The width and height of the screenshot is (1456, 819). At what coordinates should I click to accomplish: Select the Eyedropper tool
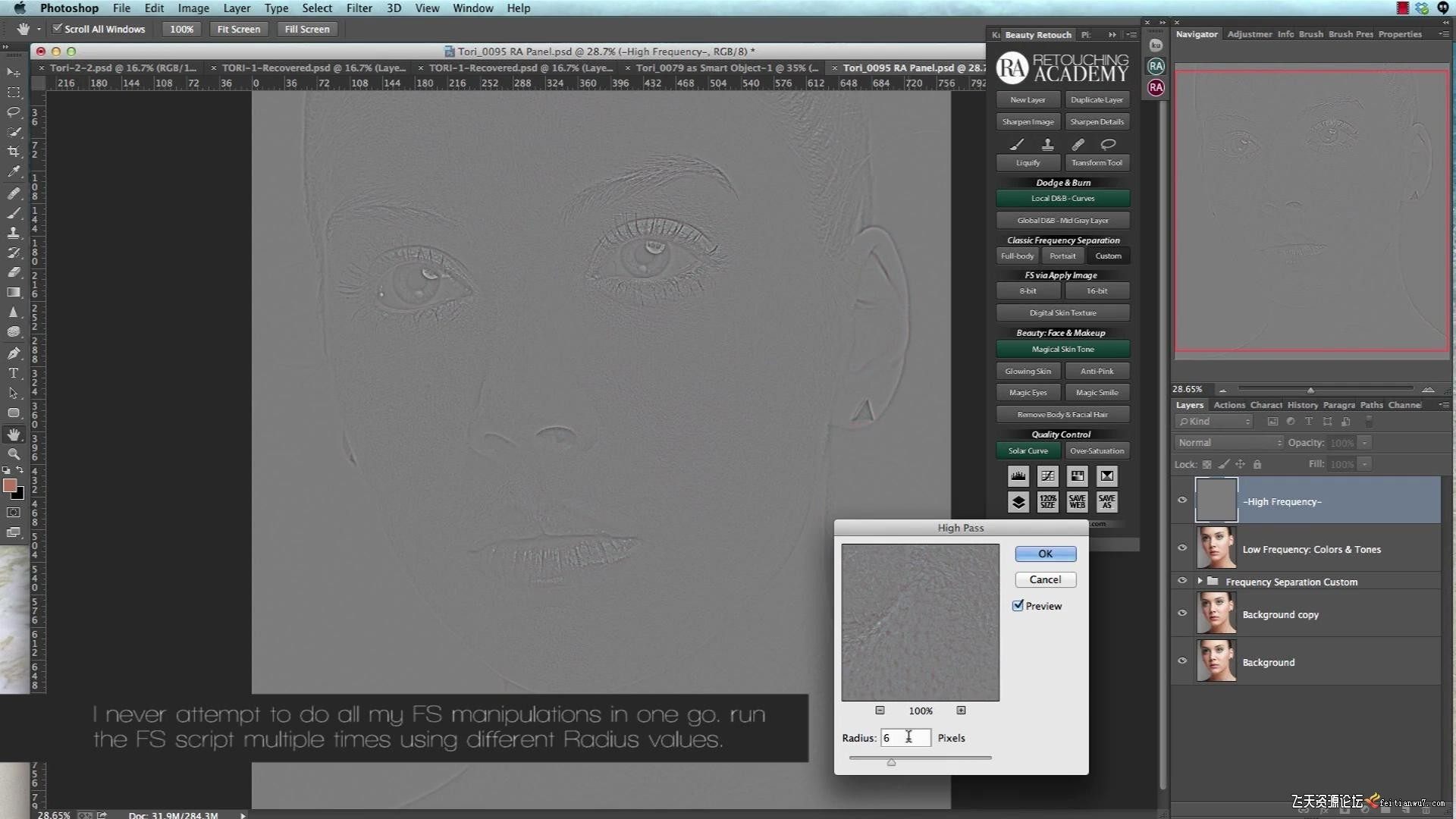[14, 172]
